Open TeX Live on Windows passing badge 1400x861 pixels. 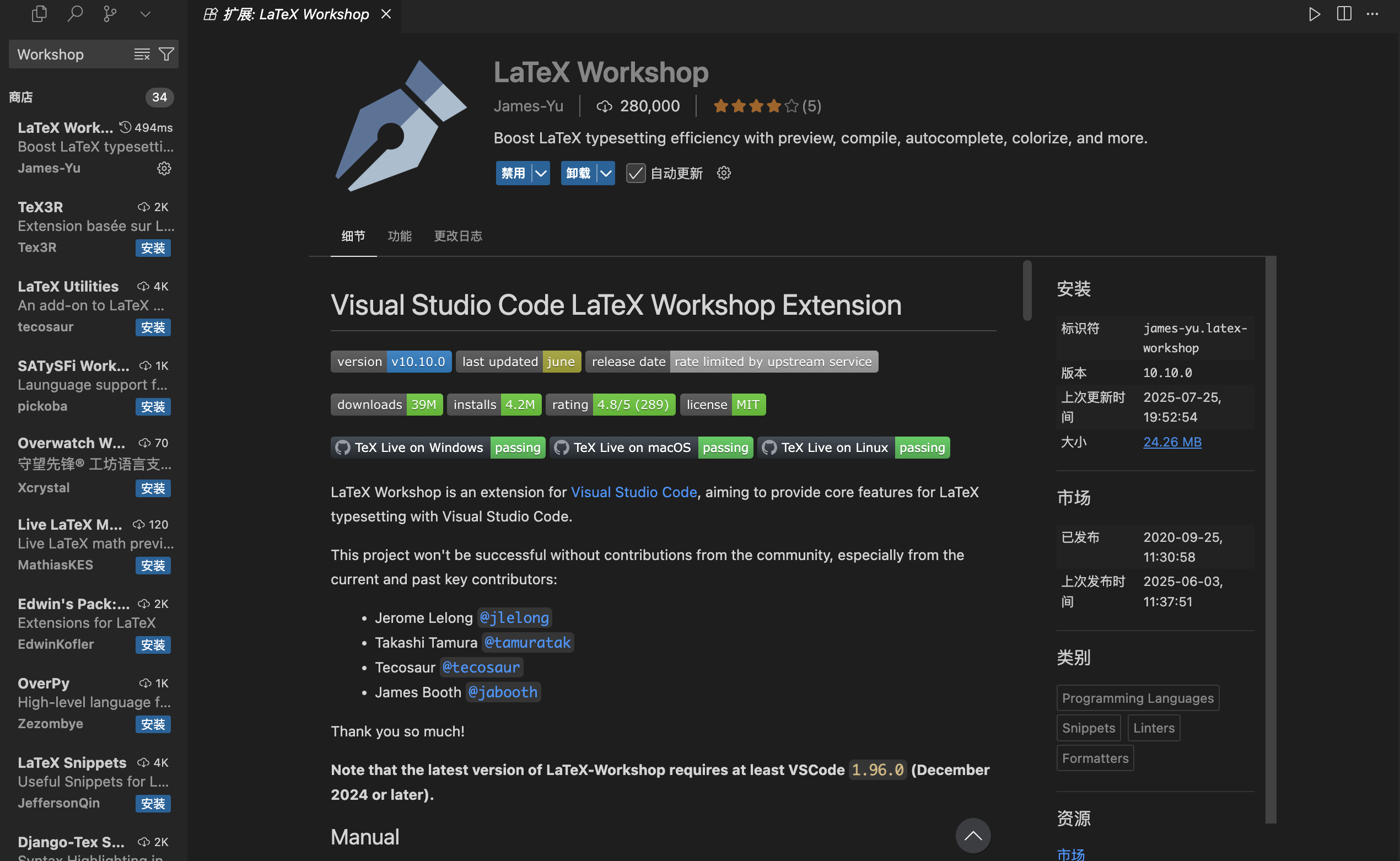click(438, 448)
